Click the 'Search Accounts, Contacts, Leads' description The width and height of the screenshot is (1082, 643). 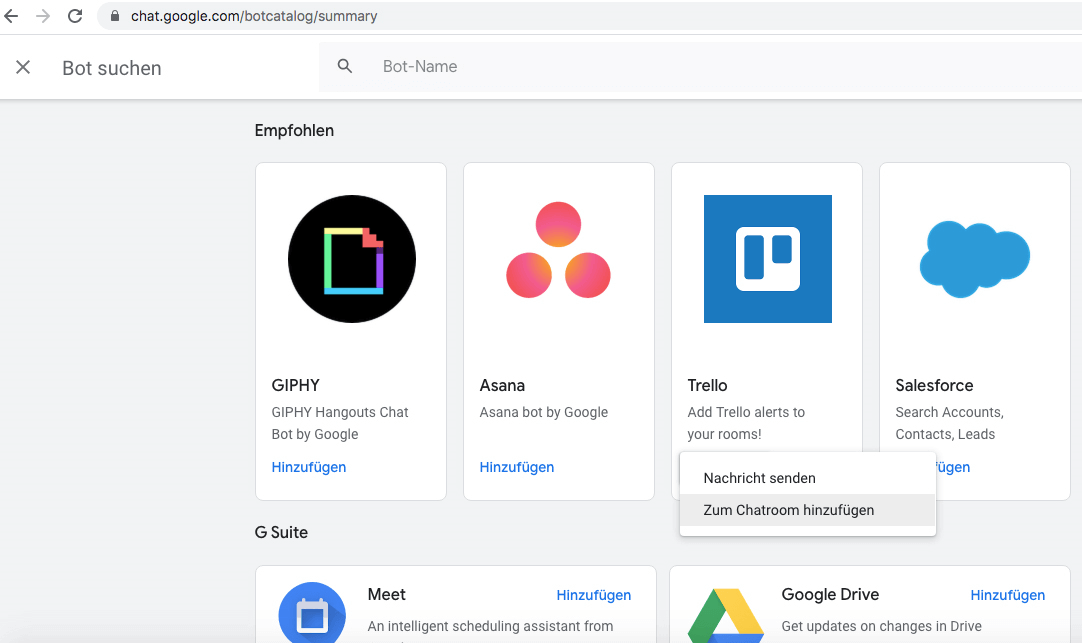point(950,423)
